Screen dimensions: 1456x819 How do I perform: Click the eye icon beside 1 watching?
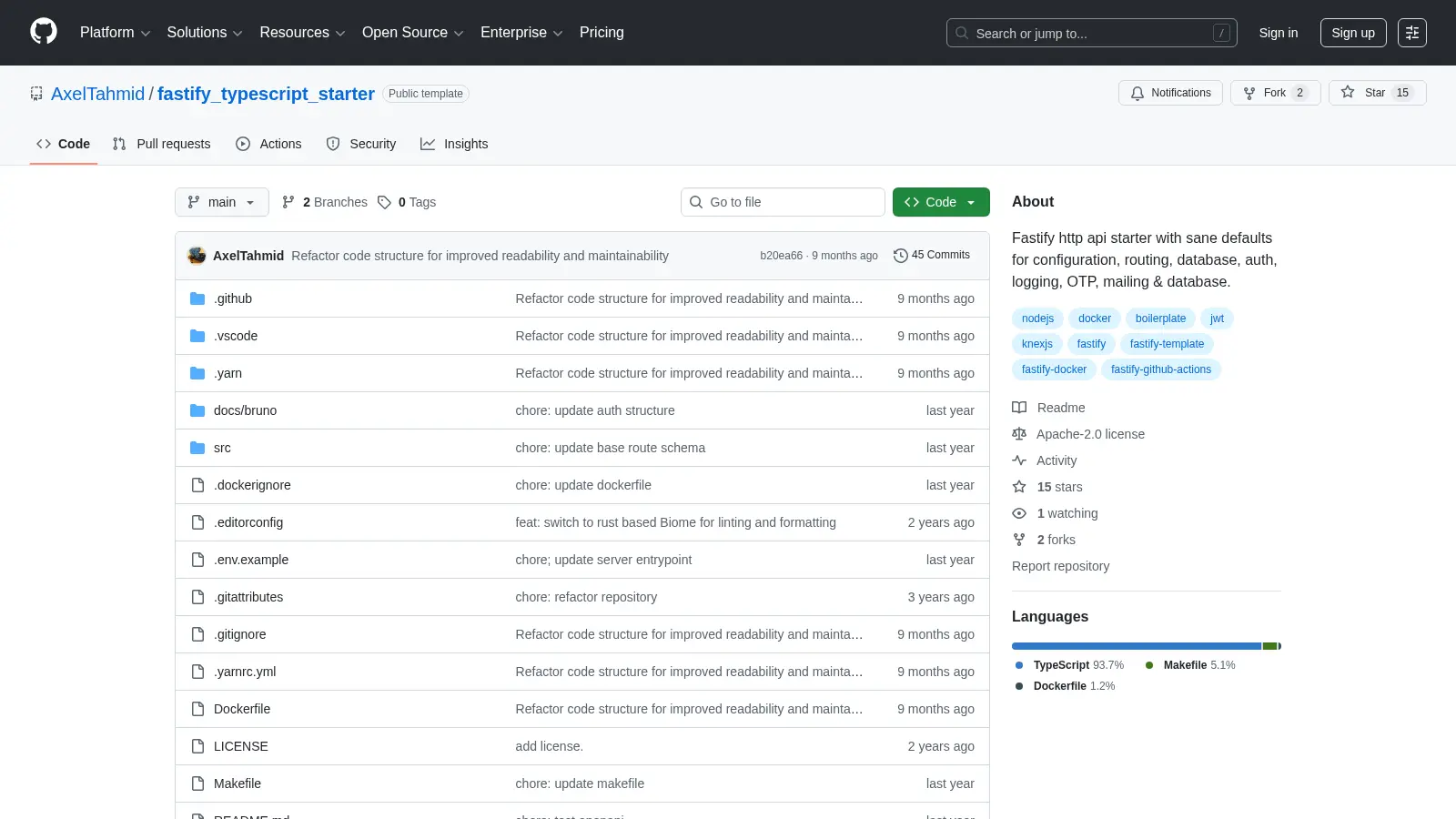(x=1019, y=513)
